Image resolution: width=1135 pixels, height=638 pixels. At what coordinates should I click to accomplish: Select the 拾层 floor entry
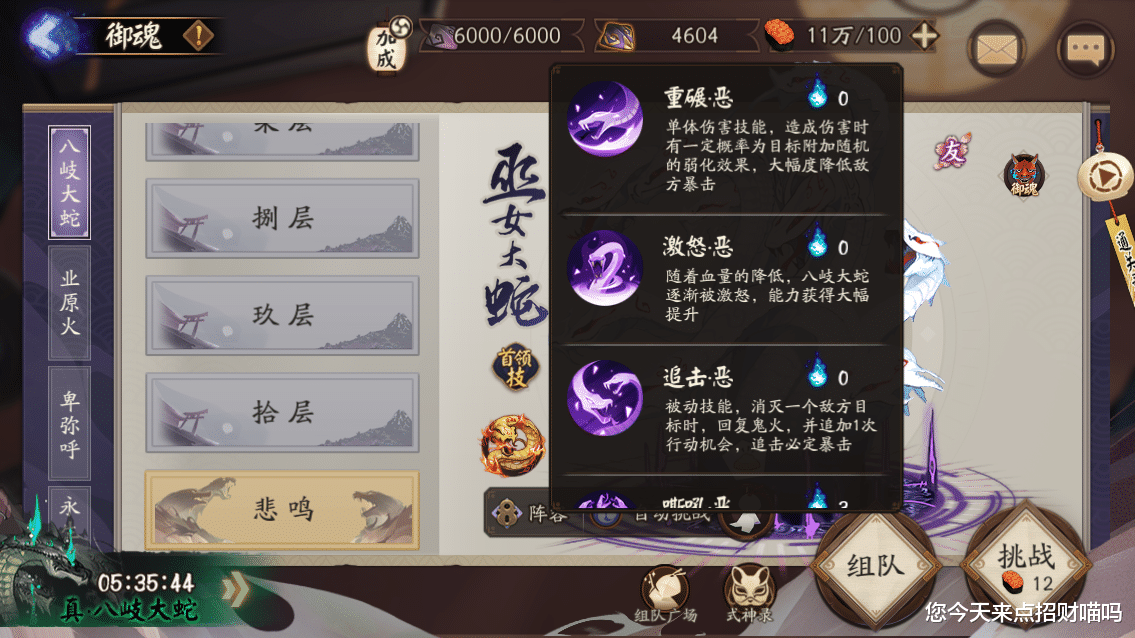pos(282,413)
